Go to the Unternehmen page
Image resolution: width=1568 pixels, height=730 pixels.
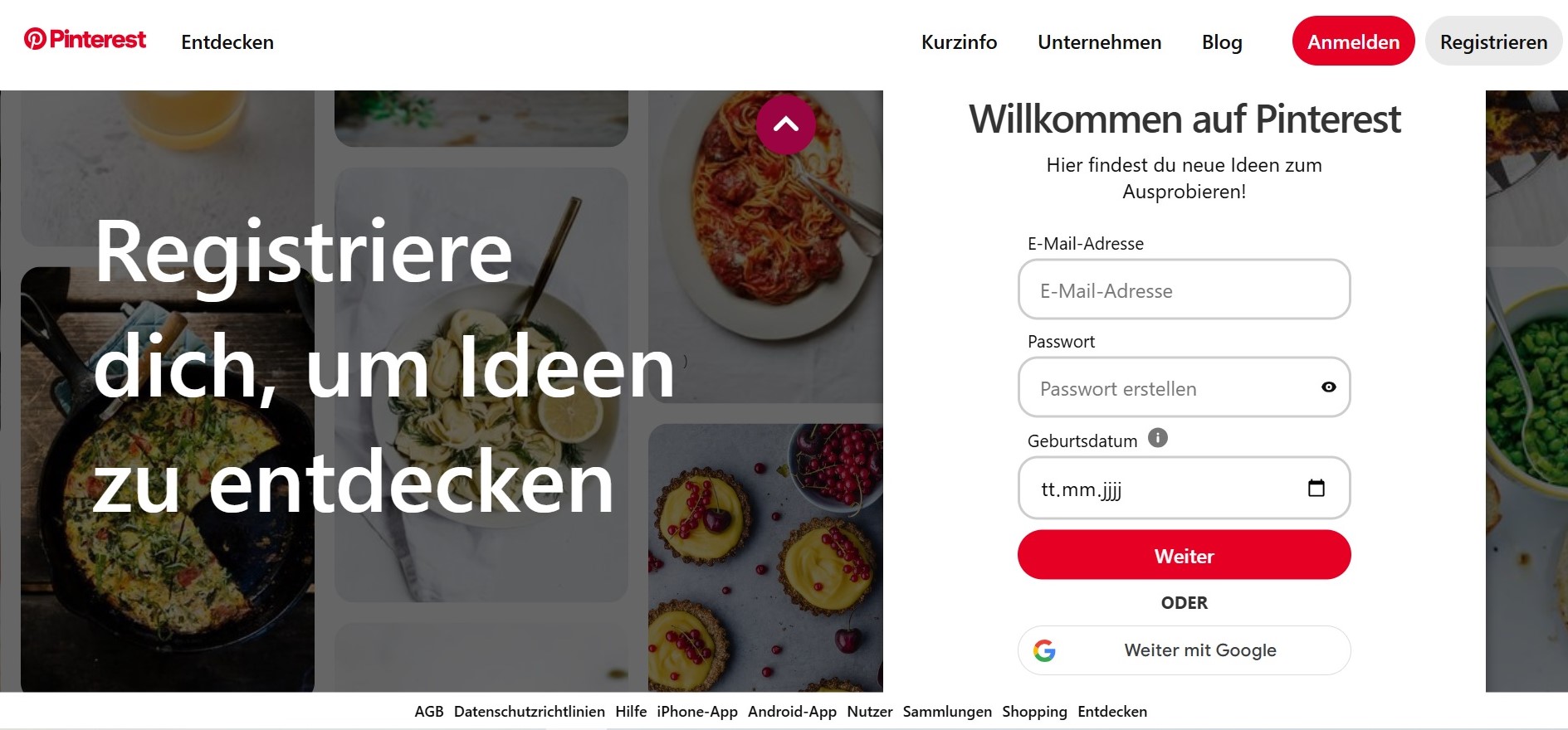(x=1099, y=42)
